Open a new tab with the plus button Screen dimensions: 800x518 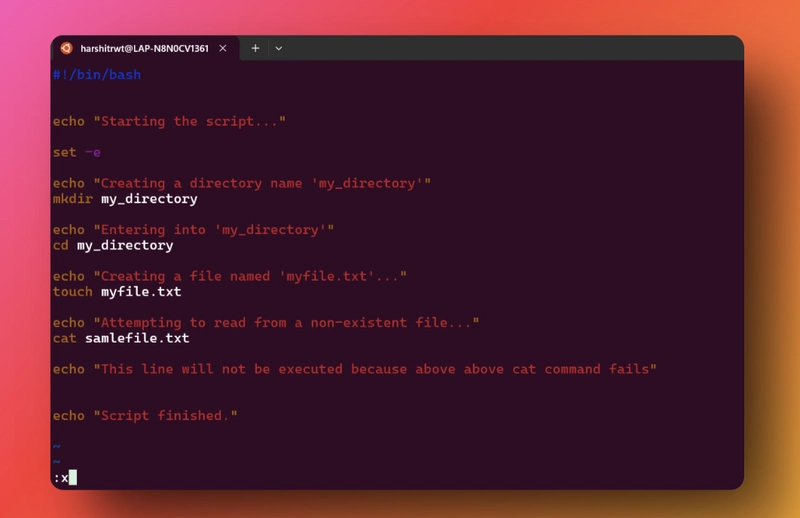(255, 48)
